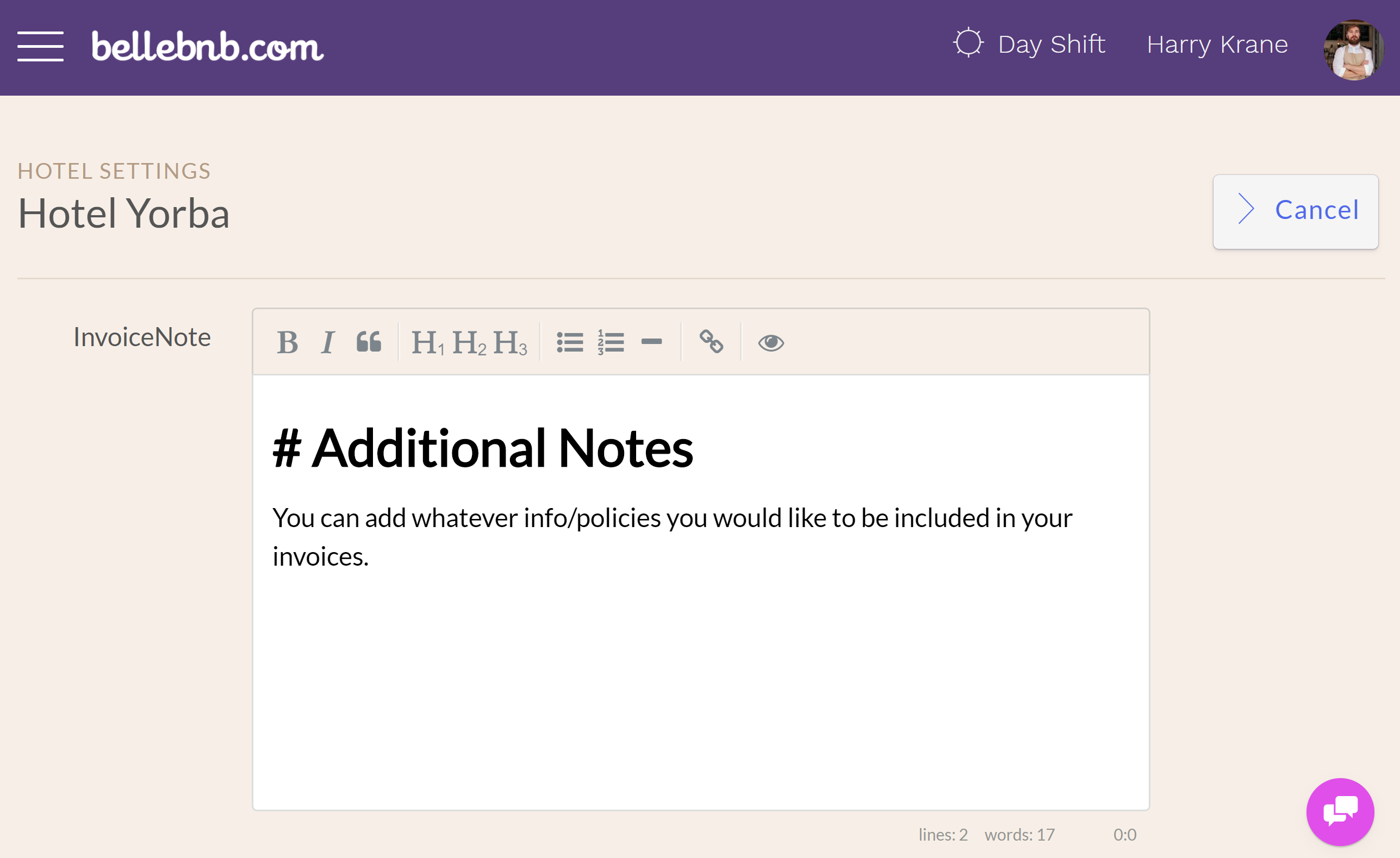Apply Heading 1 style
Screen dimensions: 1400x858
(x=428, y=342)
